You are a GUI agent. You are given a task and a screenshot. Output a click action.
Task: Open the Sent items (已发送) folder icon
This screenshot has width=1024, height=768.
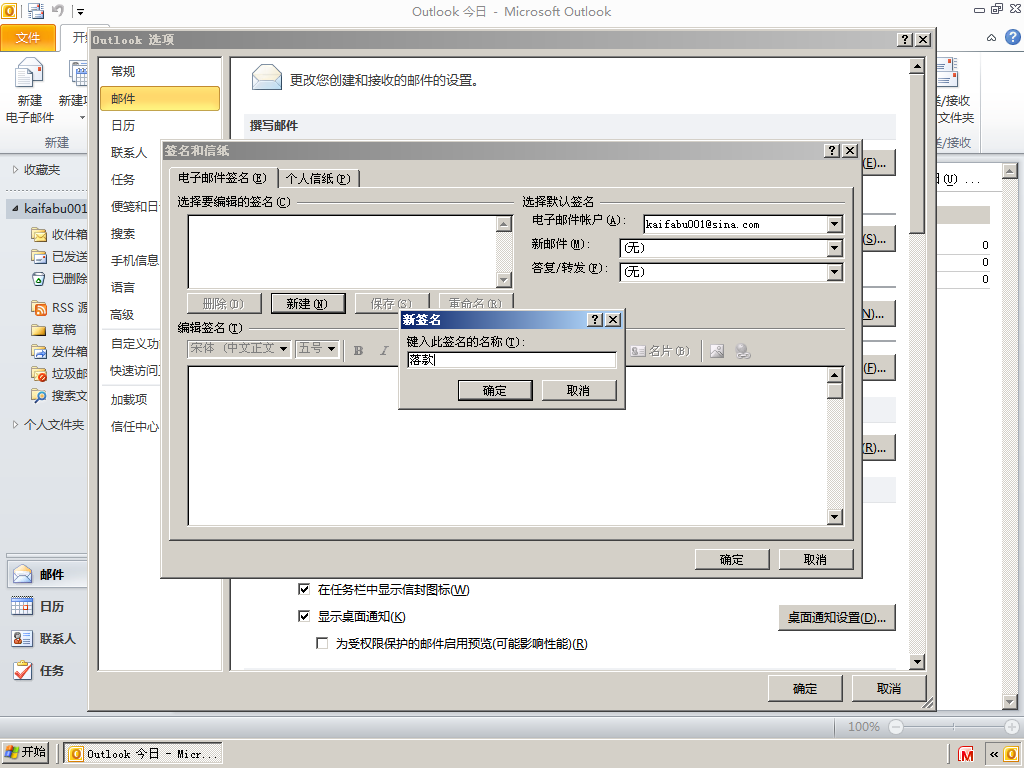pyautogui.click(x=39, y=257)
